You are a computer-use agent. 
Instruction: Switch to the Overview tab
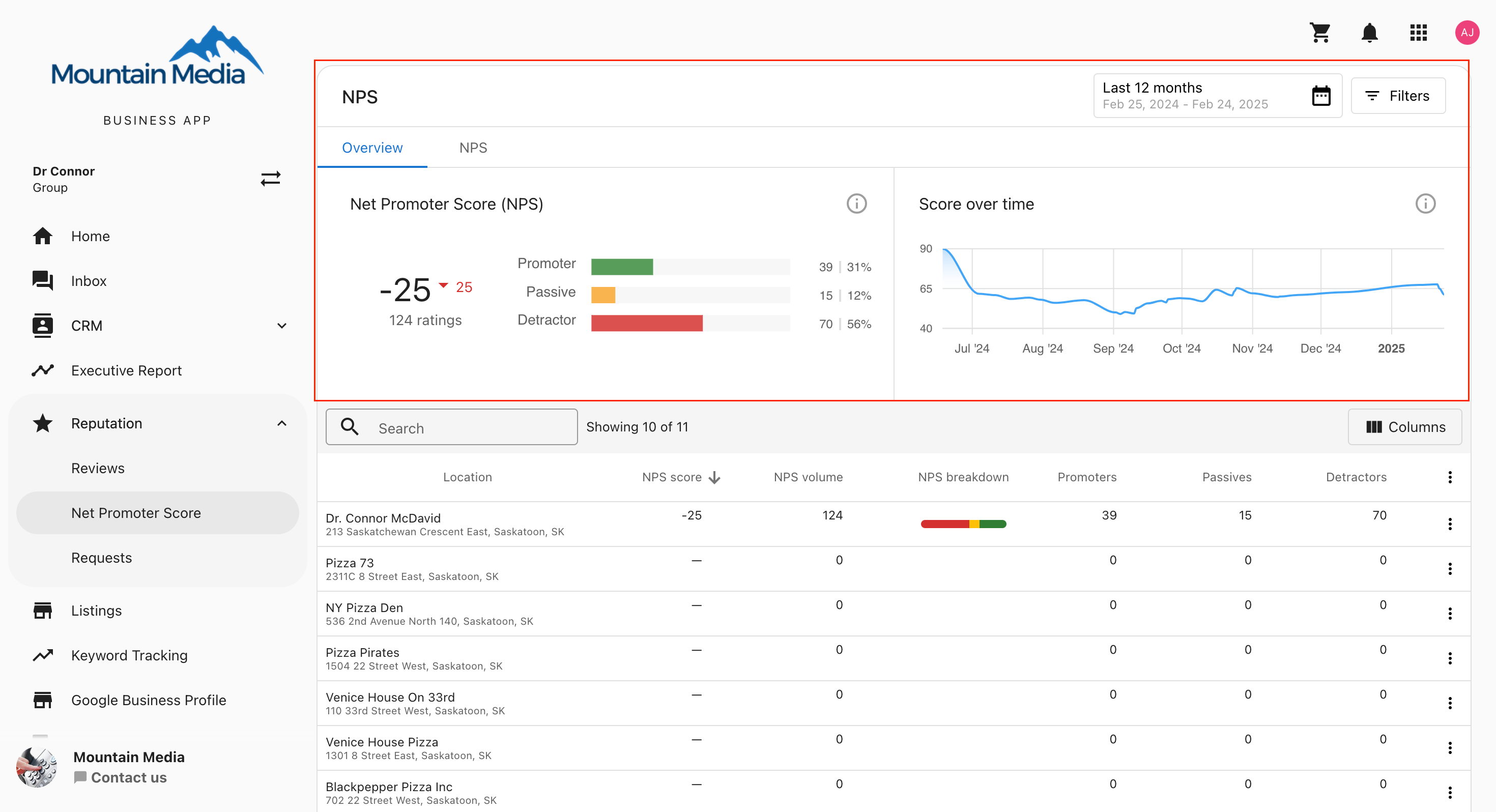[372, 148]
